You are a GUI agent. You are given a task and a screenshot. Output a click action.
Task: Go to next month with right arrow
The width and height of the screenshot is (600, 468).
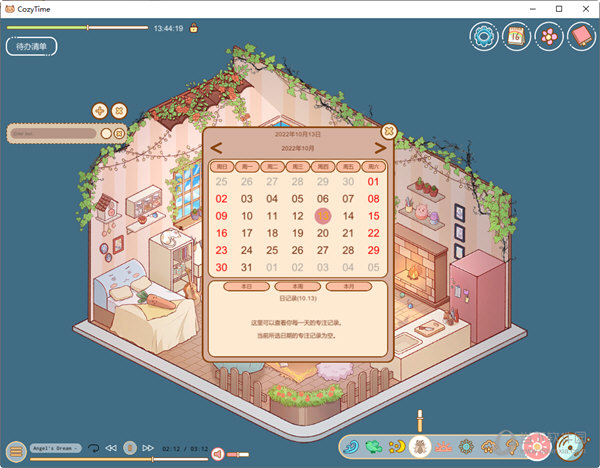point(379,147)
